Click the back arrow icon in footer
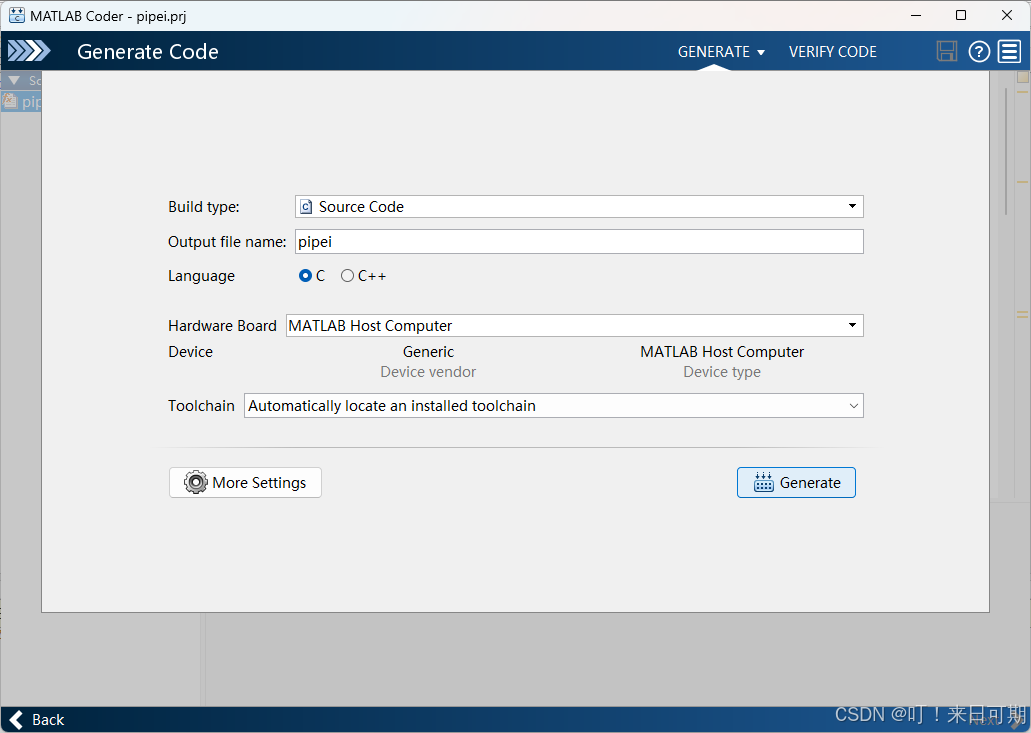The width and height of the screenshot is (1031, 733). click(x=16, y=720)
